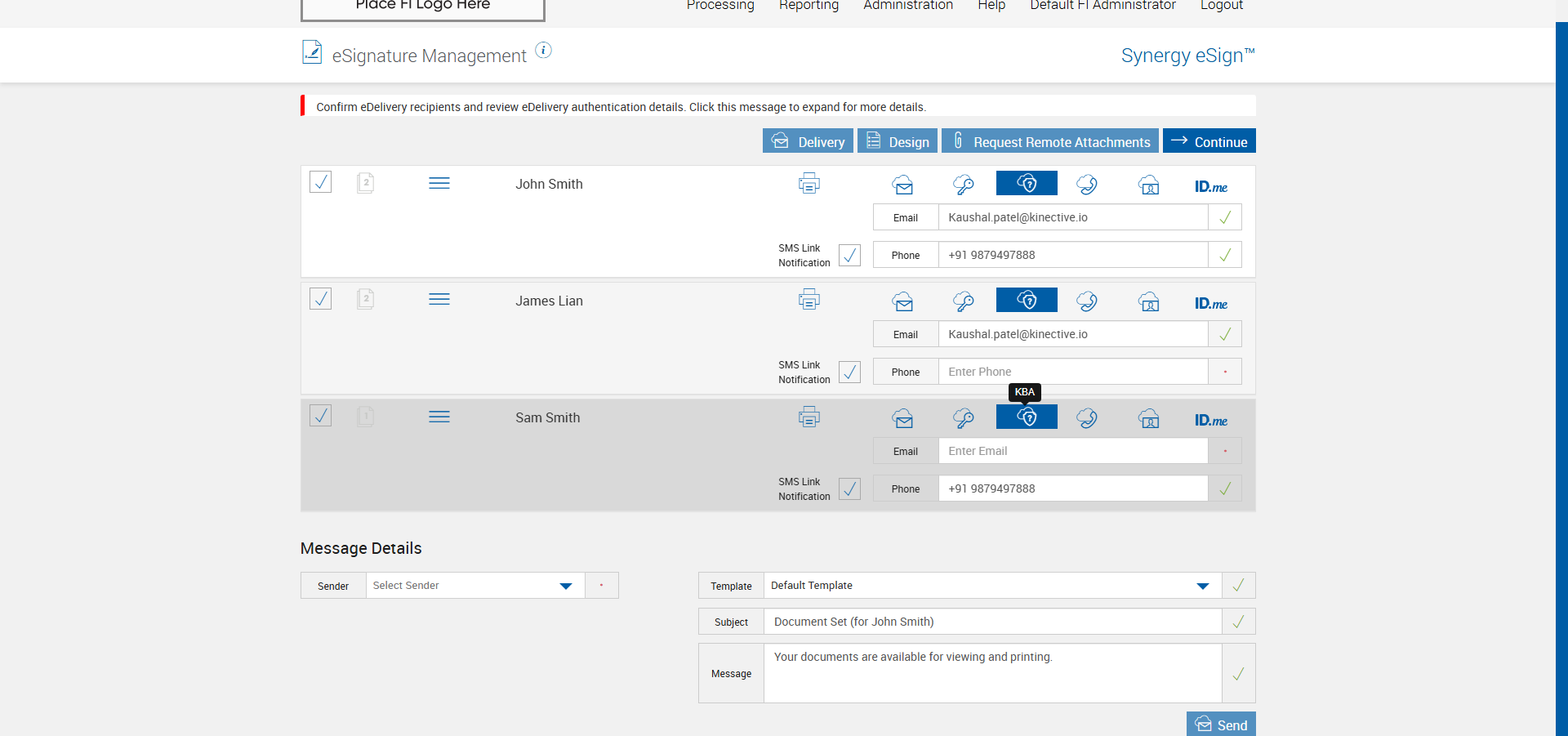
Task: Select envelope email icon in Sam Smith row
Action: (902, 418)
